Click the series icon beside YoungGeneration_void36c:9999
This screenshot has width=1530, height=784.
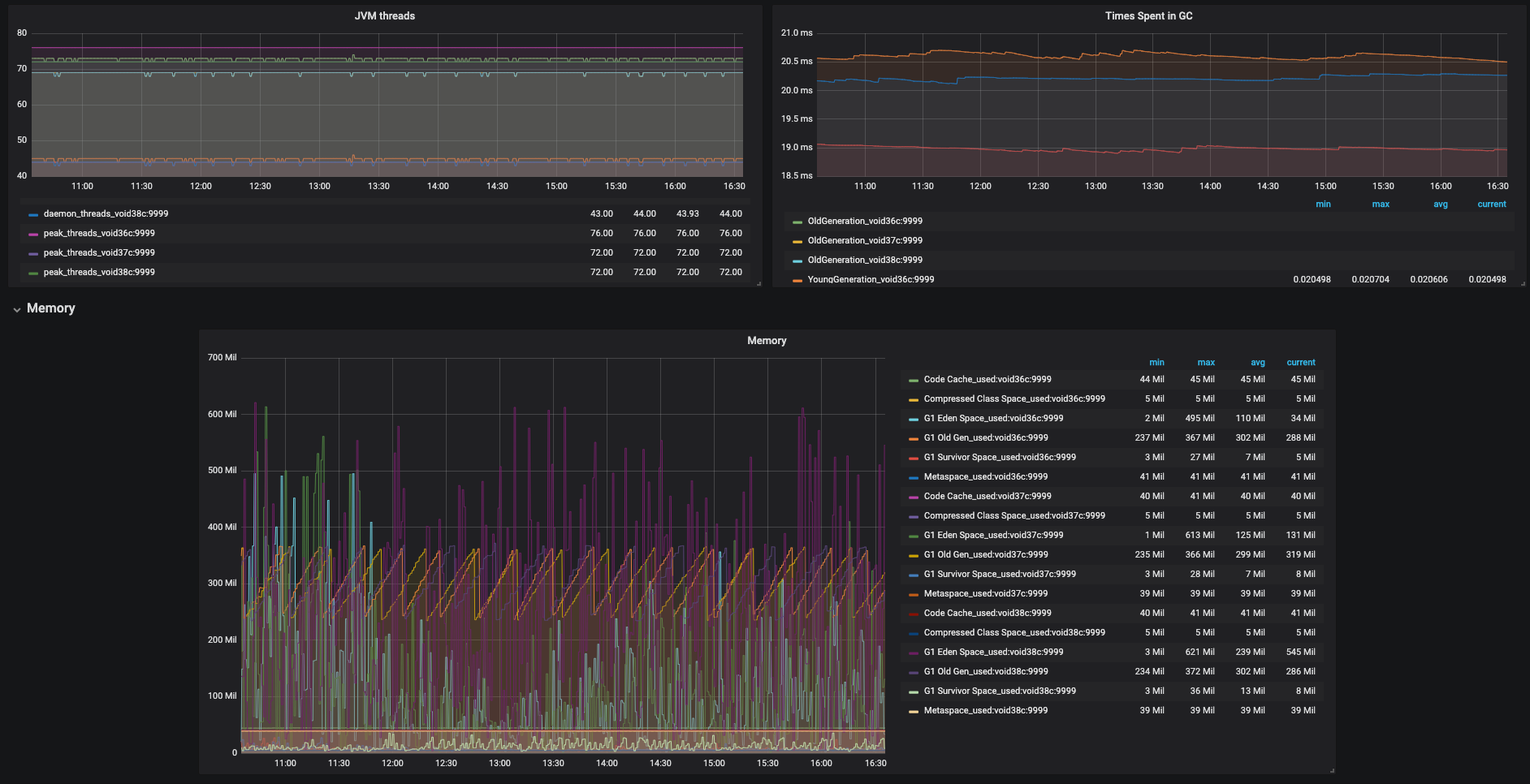tap(797, 279)
